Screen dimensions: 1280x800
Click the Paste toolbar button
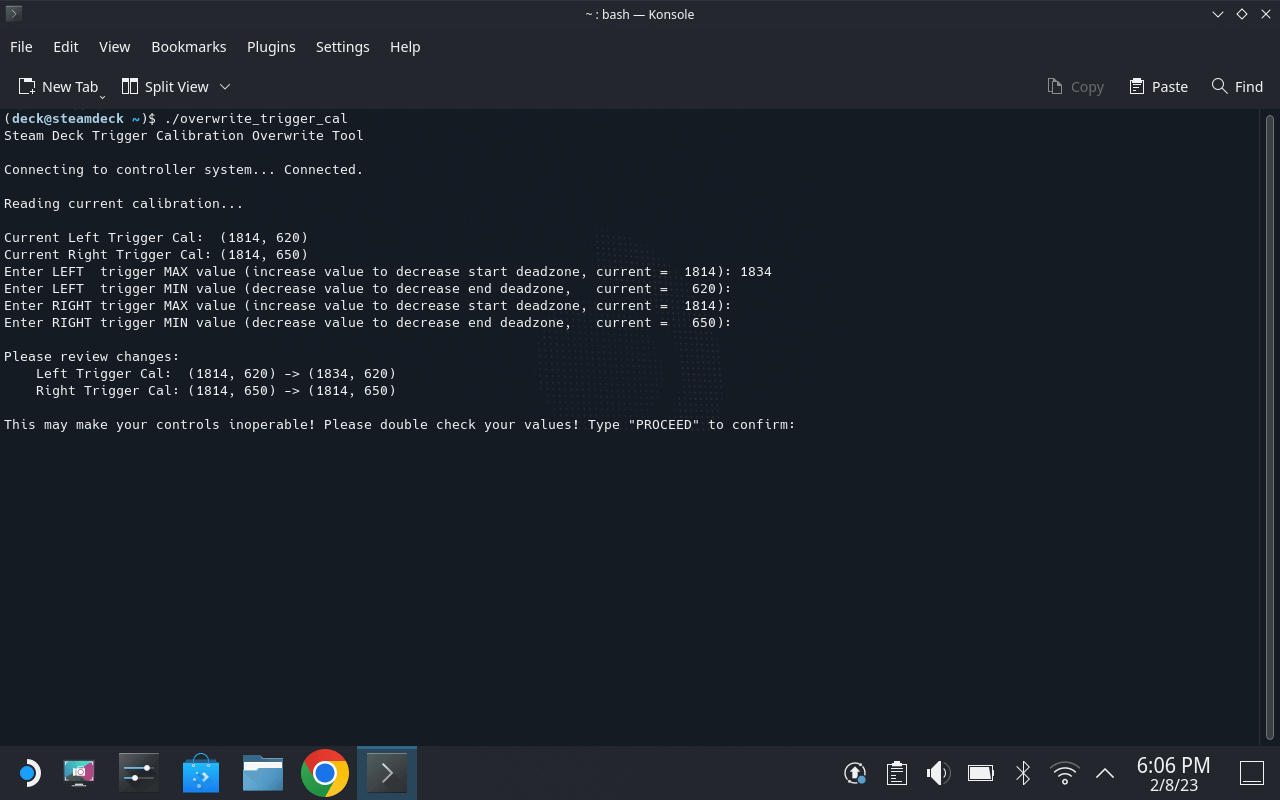point(1158,87)
